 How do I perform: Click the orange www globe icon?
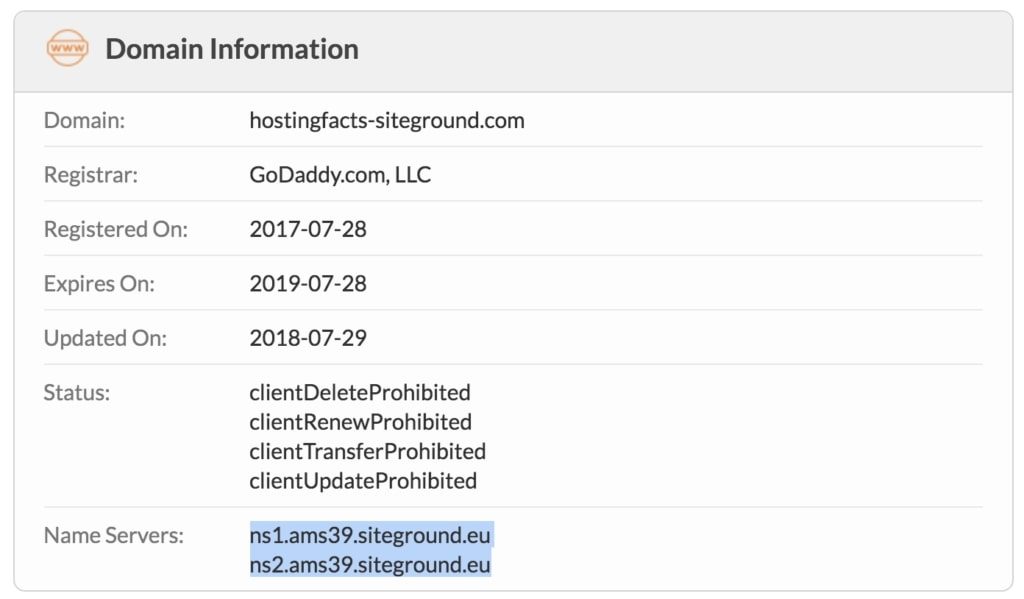tap(67, 48)
